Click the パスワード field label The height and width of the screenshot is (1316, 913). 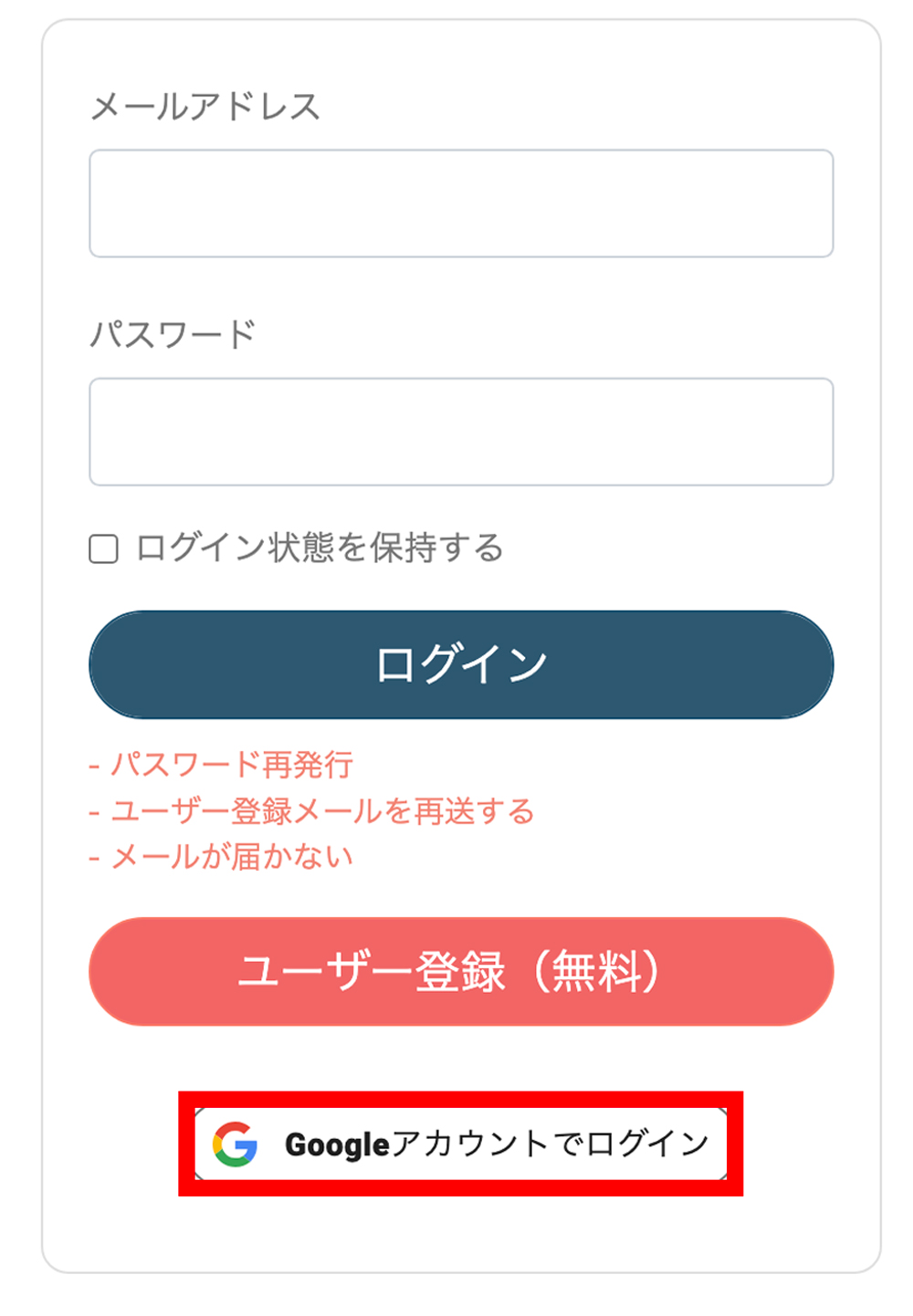pos(173,335)
